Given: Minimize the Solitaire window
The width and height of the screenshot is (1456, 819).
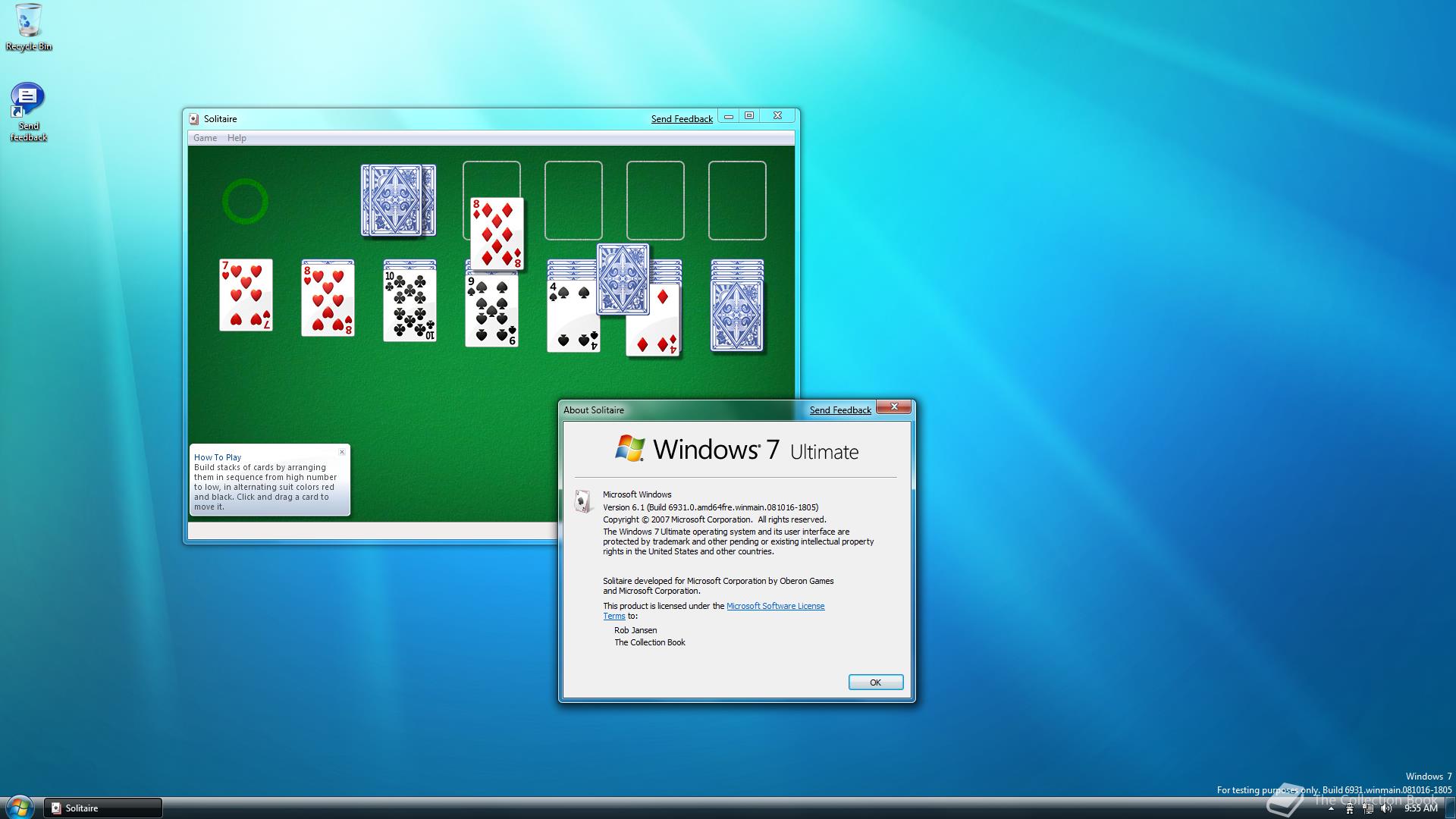Looking at the screenshot, I should (x=729, y=116).
